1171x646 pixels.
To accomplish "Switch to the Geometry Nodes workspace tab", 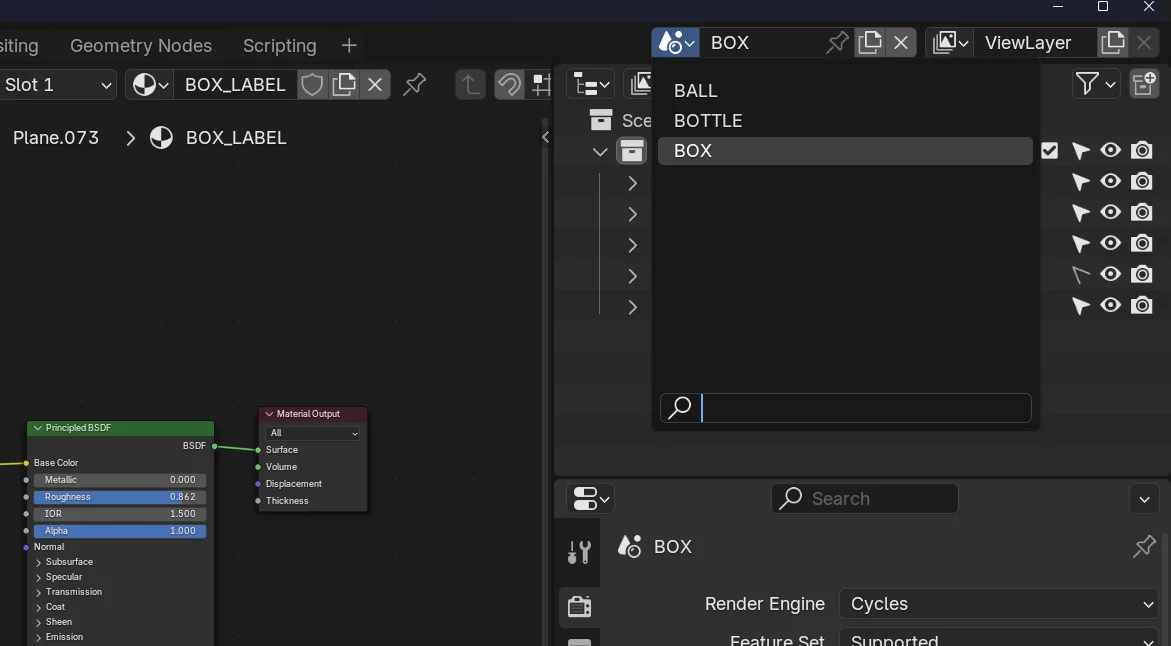I will click(x=140, y=46).
